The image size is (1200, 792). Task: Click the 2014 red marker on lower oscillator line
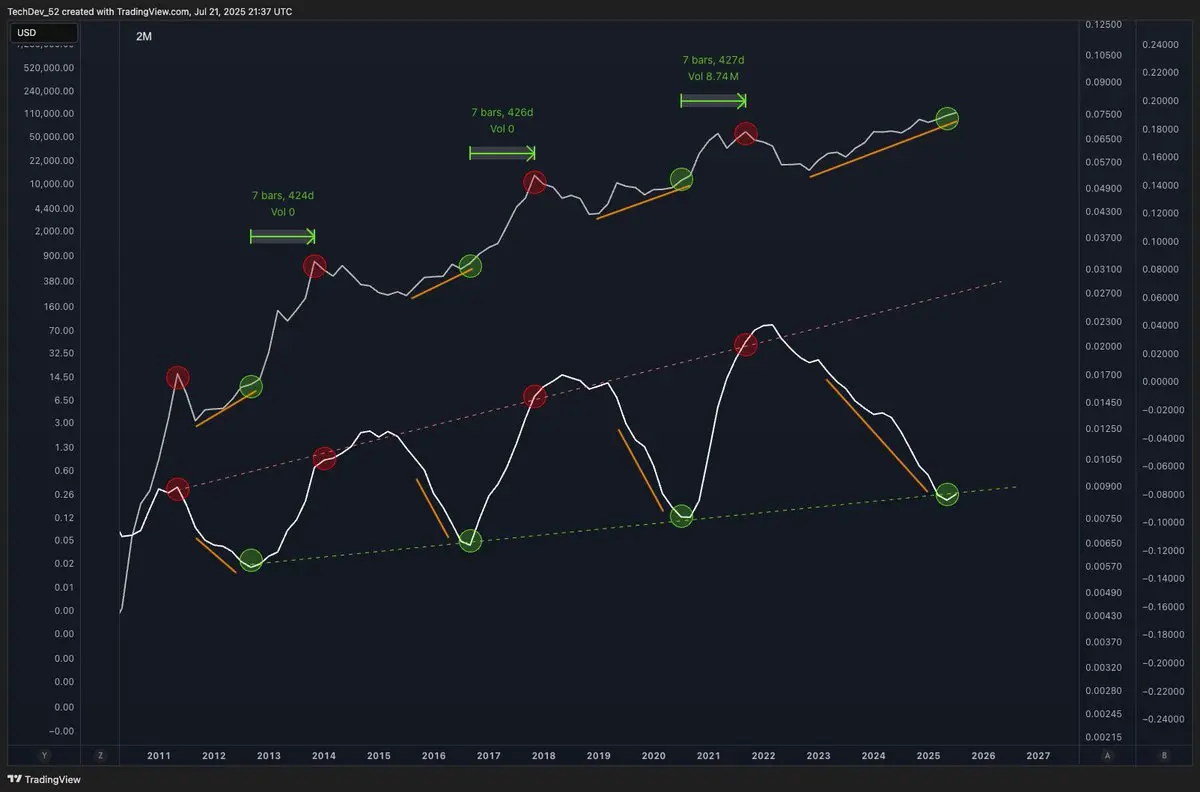tap(324, 458)
